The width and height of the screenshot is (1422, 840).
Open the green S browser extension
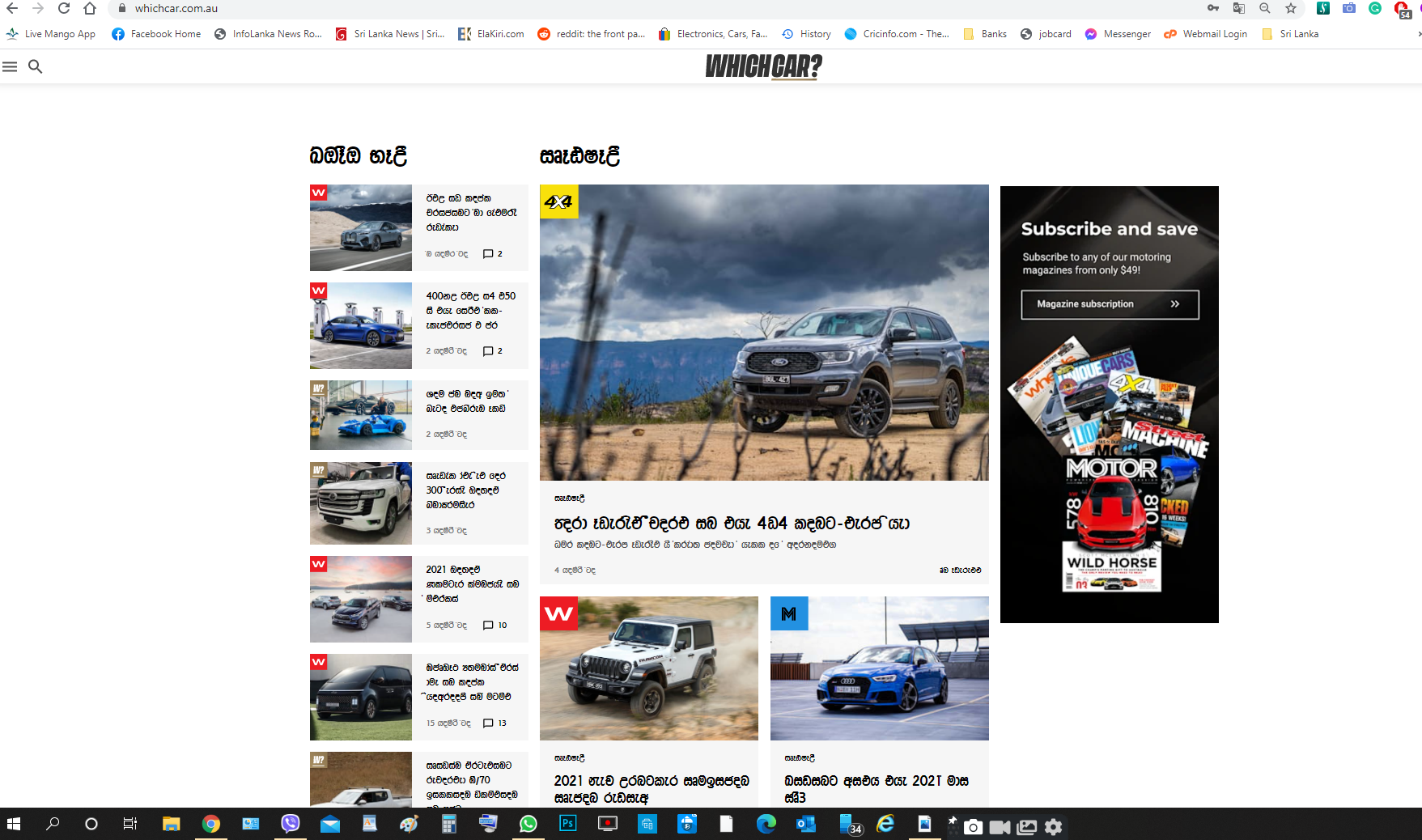1323,8
